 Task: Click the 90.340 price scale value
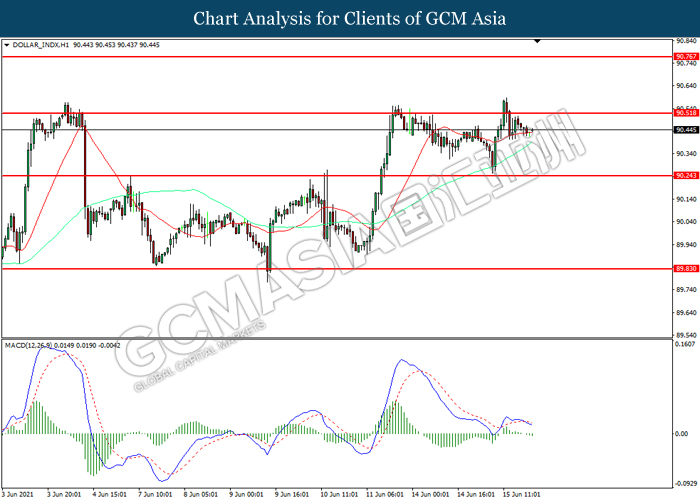(x=686, y=154)
